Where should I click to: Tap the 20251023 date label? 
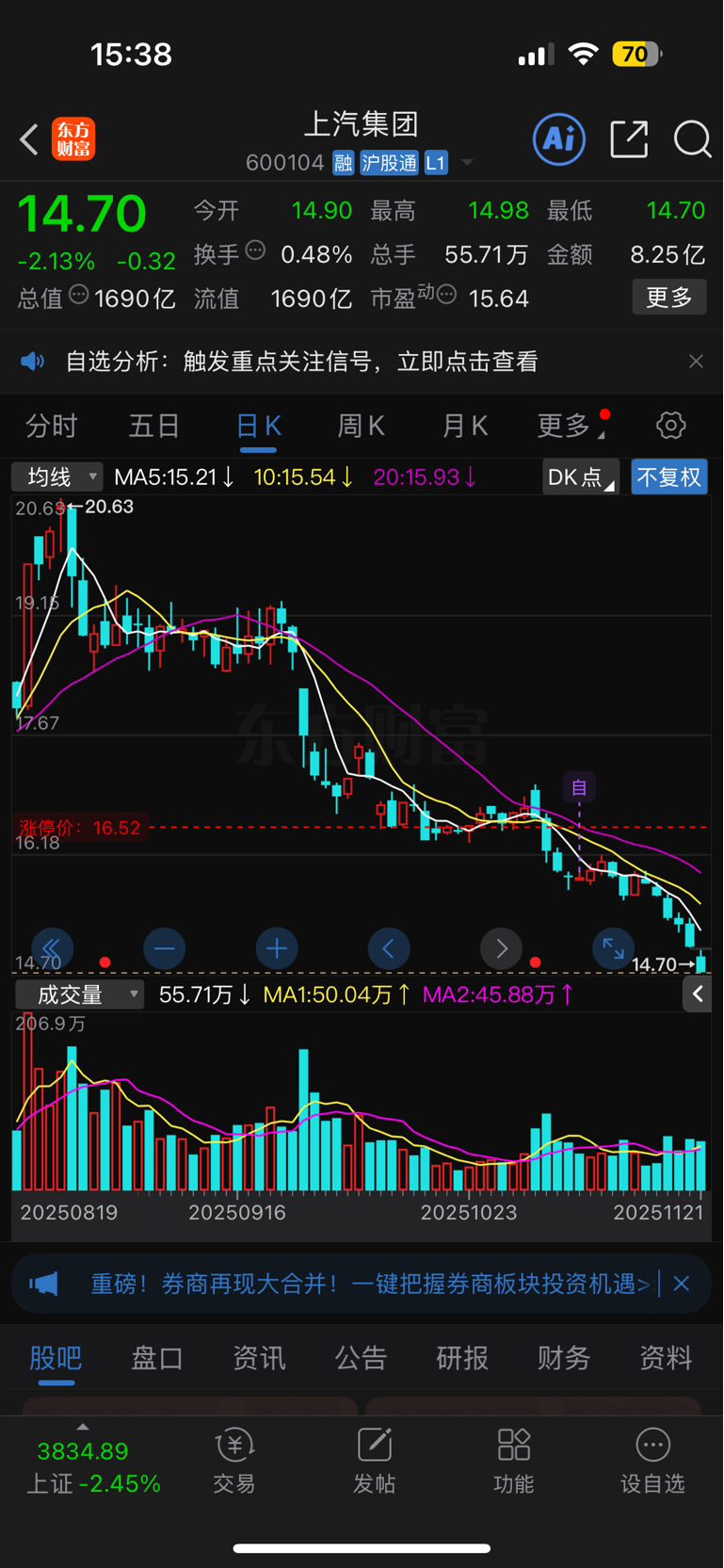pyautogui.click(x=469, y=1213)
